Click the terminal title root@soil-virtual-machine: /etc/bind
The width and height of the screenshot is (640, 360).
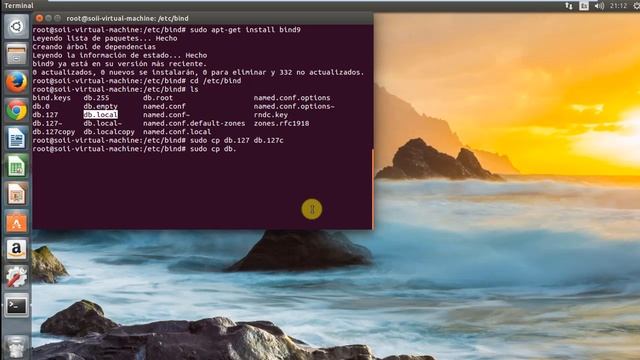(x=127, y=18)
